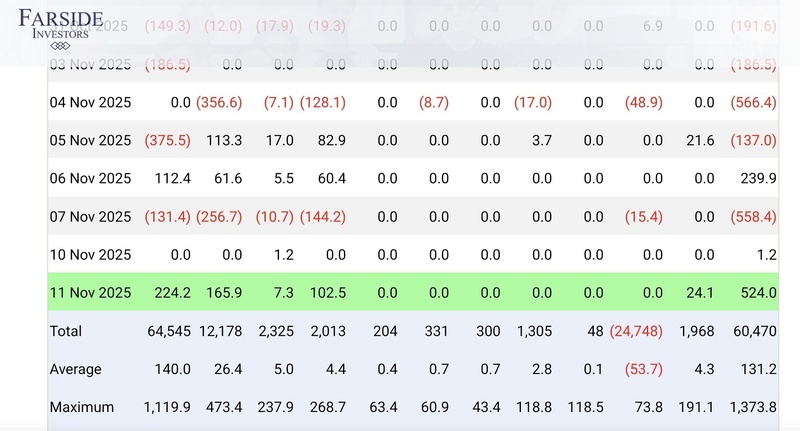Select the 224.2 value
The width and height of the screenshot is (800, 431).
(x=172, y=293)
